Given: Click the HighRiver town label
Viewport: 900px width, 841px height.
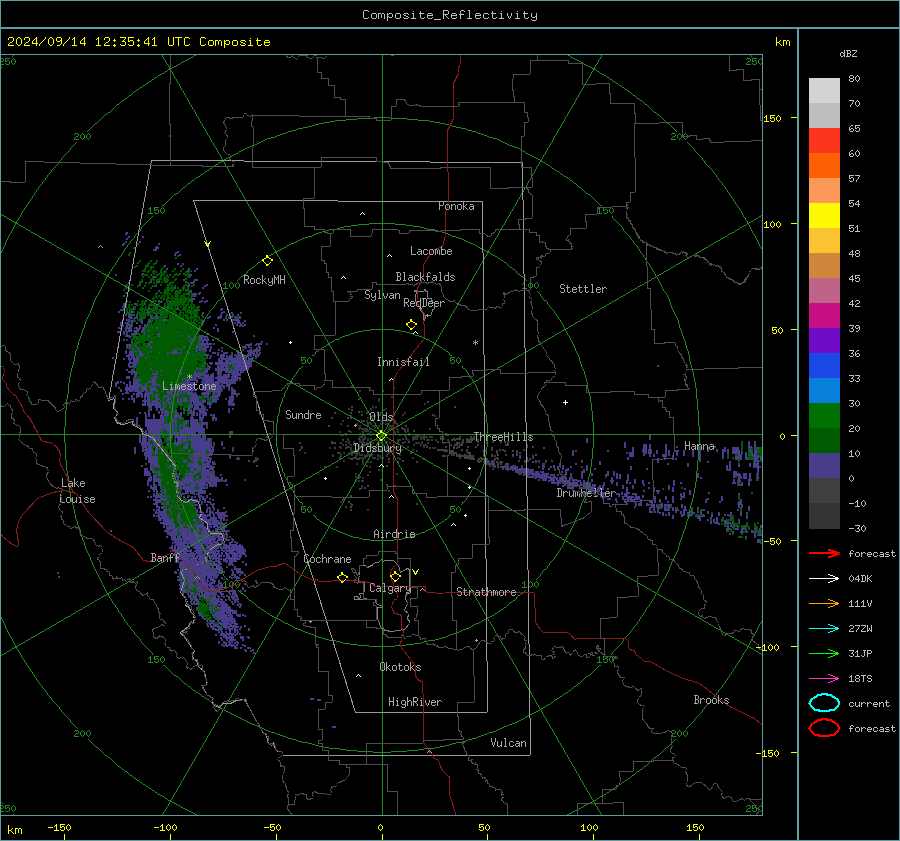Looking at the screenshot, I should [x=415, y=702].
